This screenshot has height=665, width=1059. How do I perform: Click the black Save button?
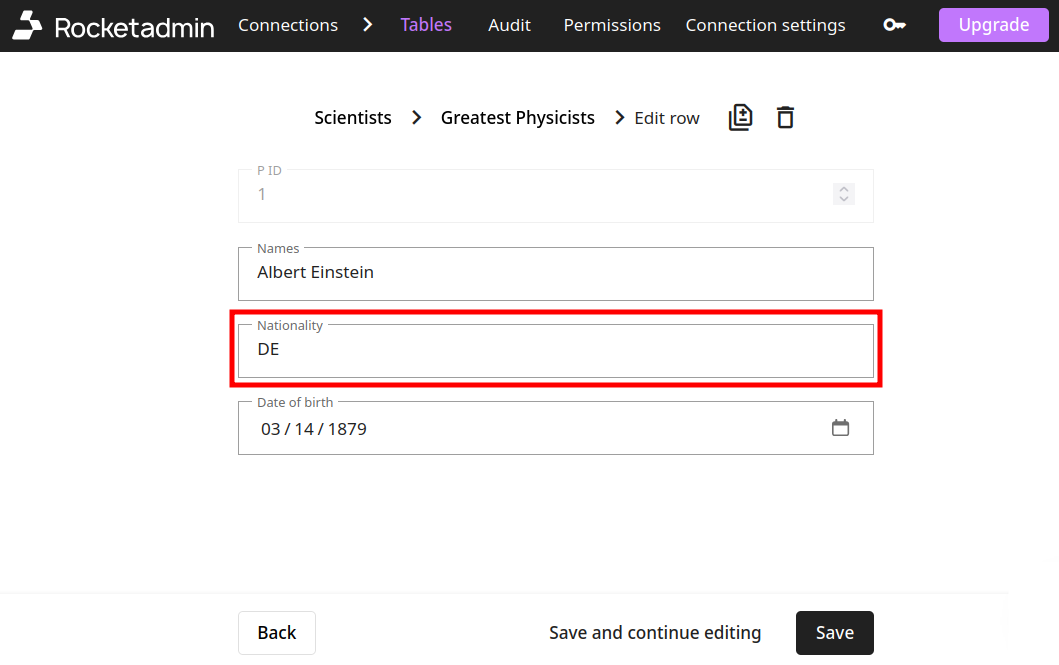(835, 633)
